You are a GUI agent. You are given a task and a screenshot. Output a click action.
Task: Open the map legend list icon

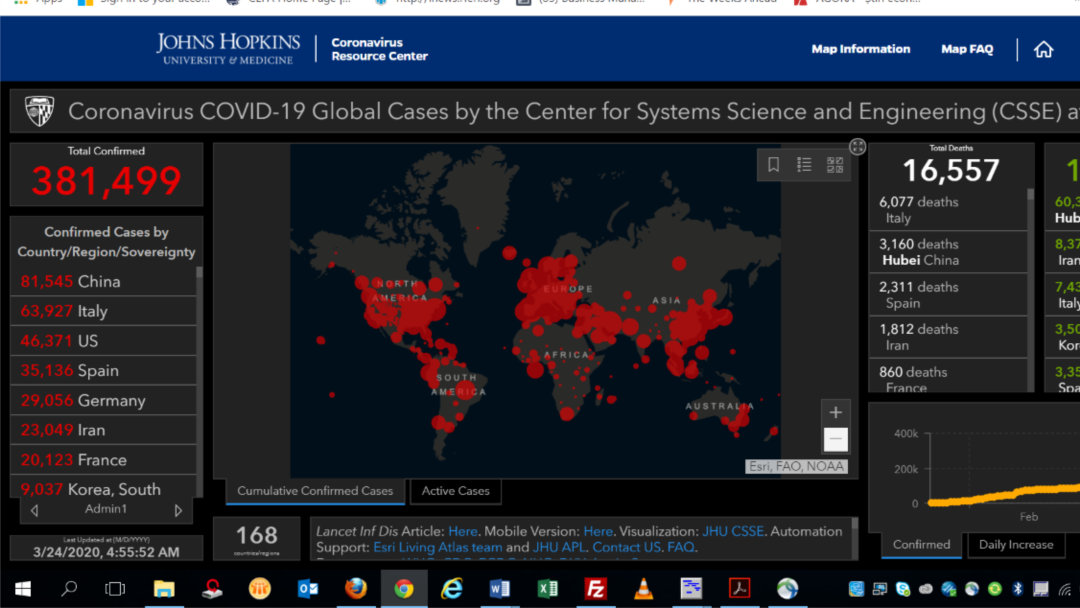804,165
